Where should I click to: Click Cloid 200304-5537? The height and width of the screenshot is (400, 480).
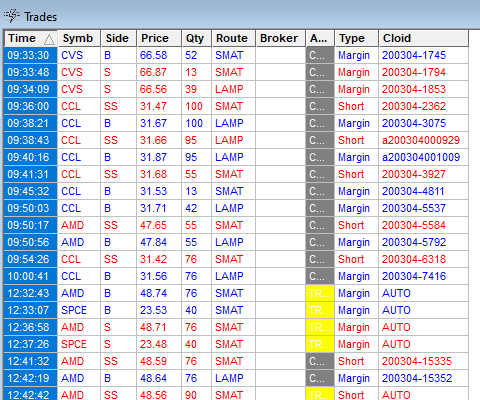(414, 208)
